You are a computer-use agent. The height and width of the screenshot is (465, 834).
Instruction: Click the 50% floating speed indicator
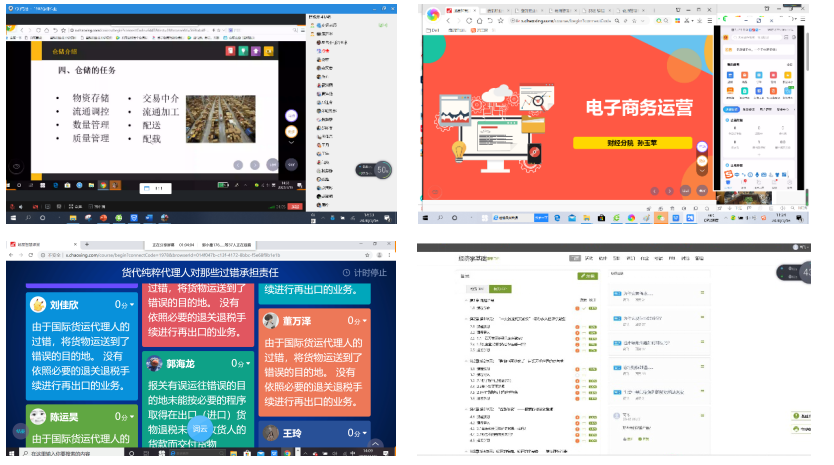point(382,171)
